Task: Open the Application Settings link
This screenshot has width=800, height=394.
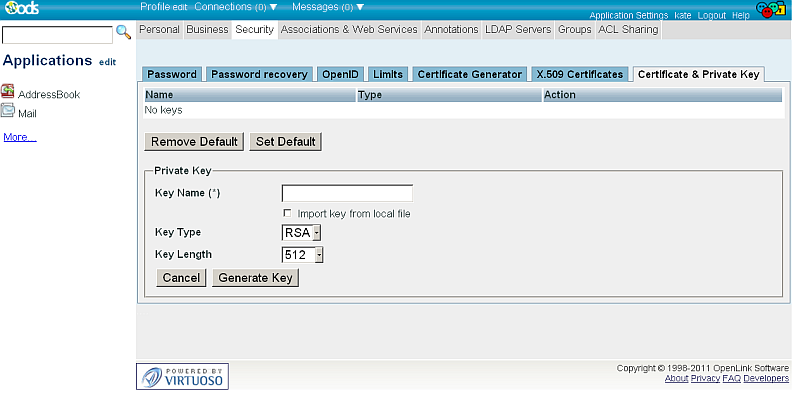Action: pyautogui.click(x=629, y=15)
